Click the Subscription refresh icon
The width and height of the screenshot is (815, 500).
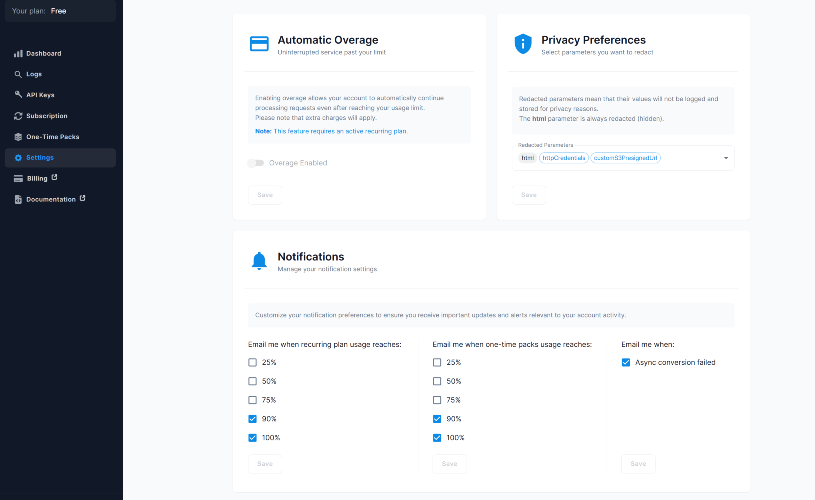coord(18,116)
